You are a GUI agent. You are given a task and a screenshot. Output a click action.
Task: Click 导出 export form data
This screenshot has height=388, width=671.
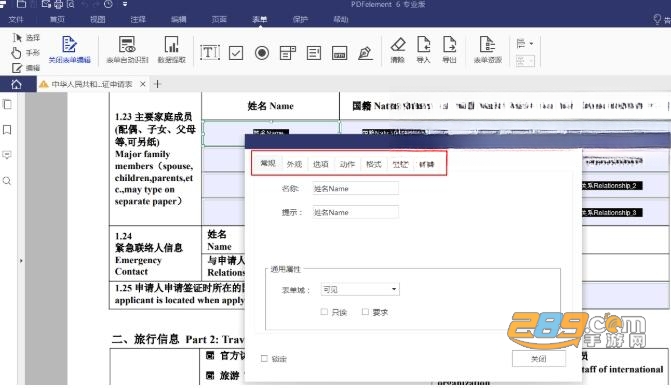coord(449,50)
